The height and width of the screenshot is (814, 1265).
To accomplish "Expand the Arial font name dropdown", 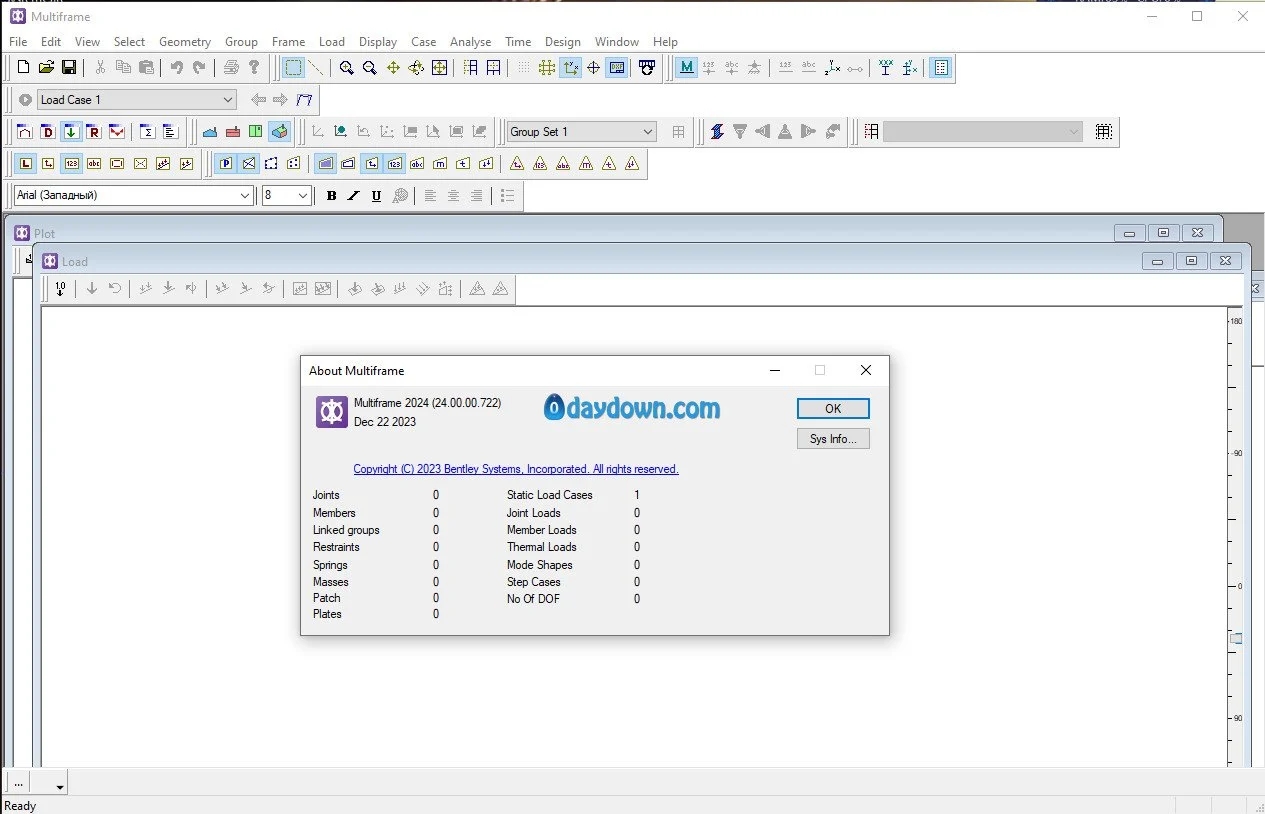I will tap(245, 196).
